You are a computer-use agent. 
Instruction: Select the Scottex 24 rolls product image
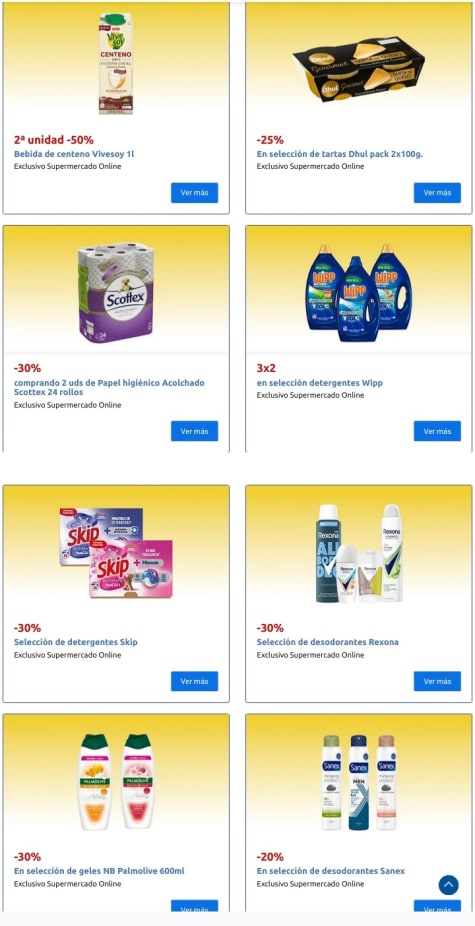pyautogui.click(x=116, y=293)
